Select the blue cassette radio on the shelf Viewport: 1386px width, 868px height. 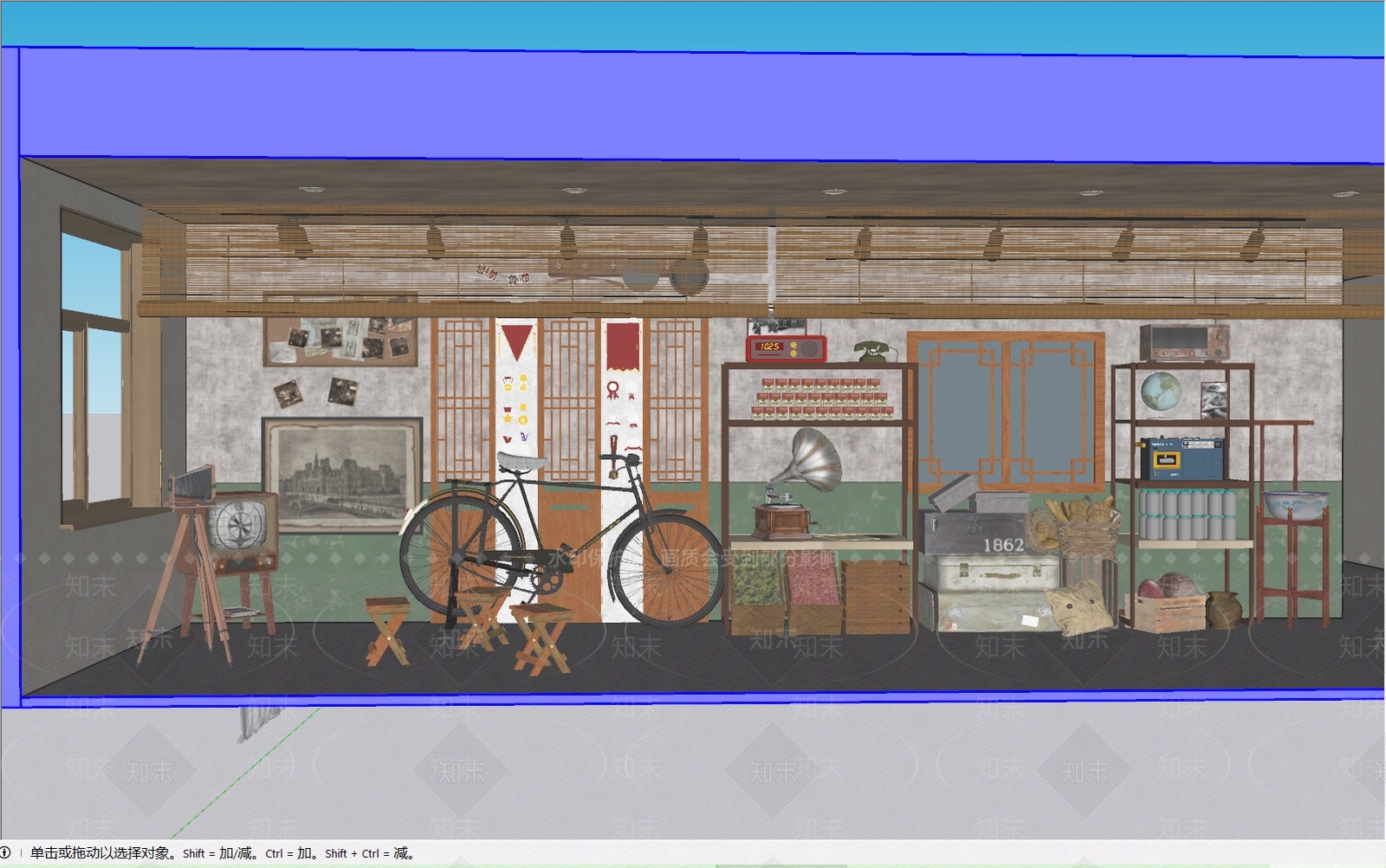1181,458
